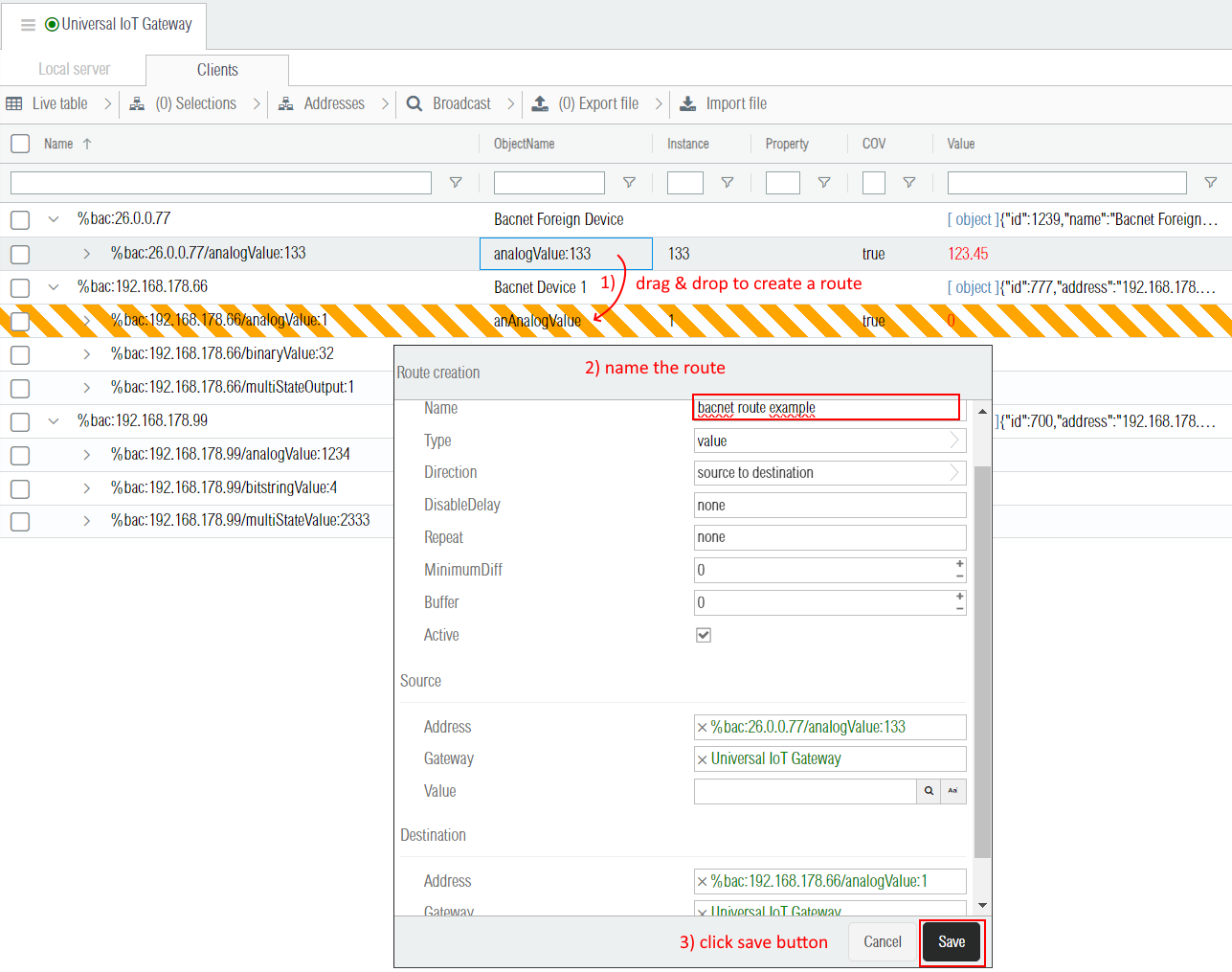1232x972 pixels.
Task: Open the Type dropdown showing value
Action: click(x=829, y=441)
